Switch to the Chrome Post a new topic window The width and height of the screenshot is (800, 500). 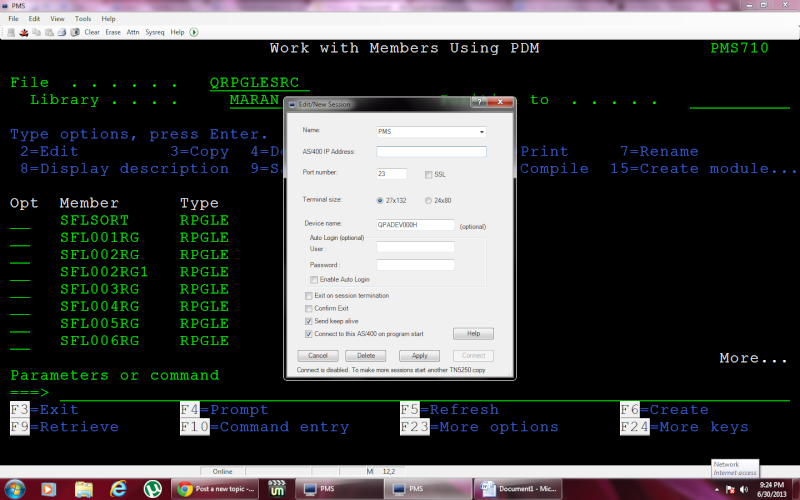(x=215, y=489)
